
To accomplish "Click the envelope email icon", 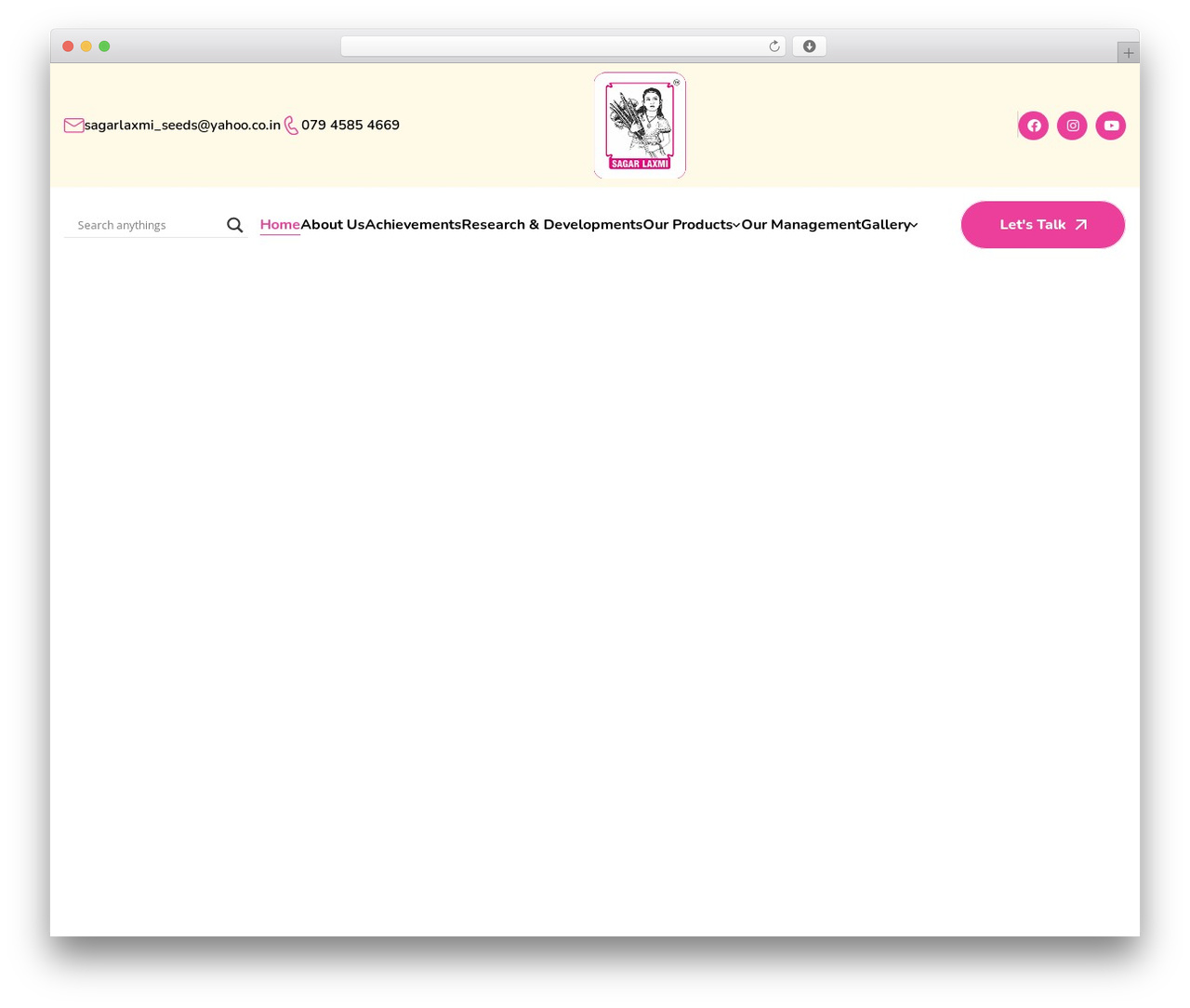I will [x=74, y=126].
